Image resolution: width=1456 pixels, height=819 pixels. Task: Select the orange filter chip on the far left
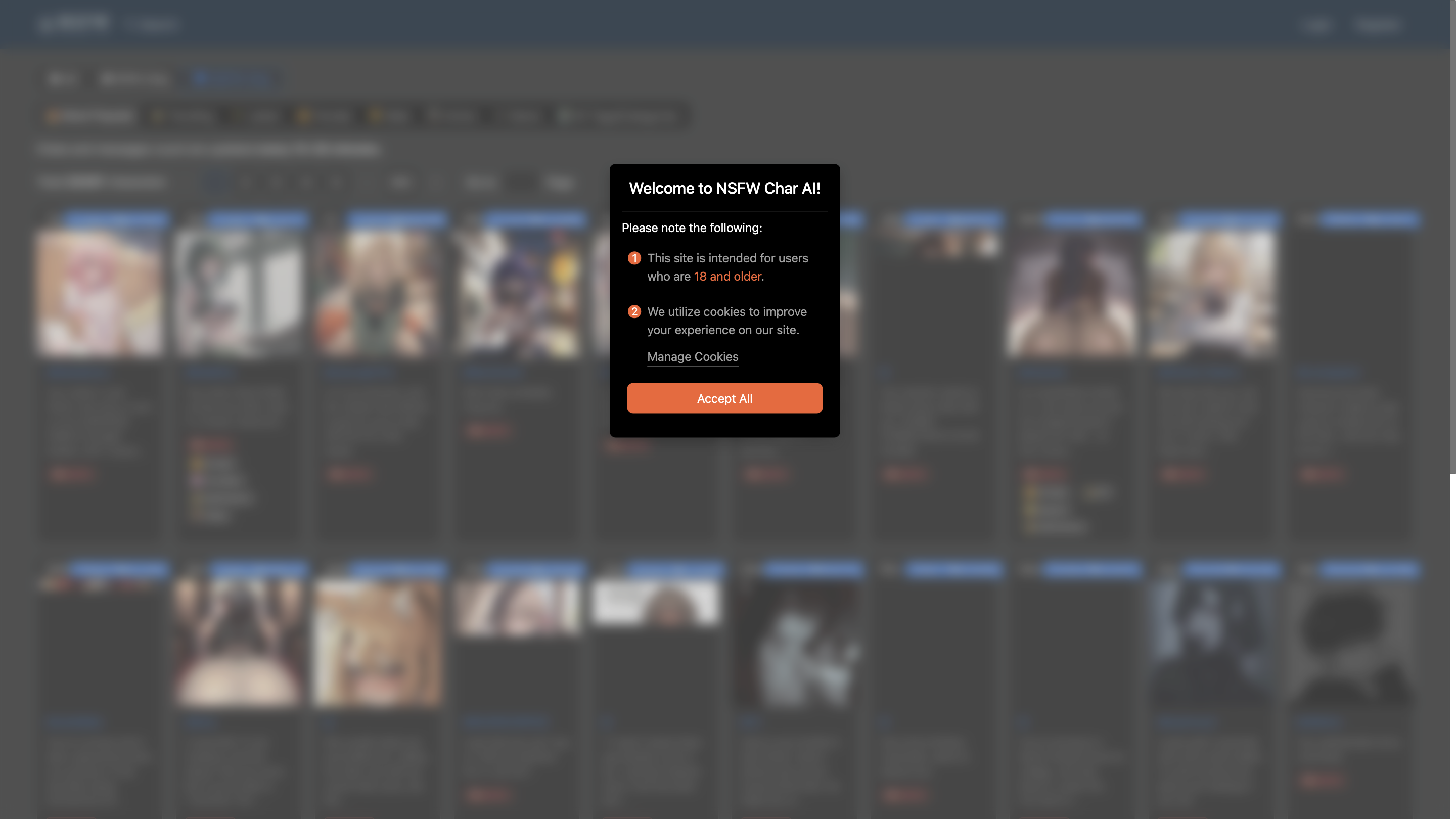click(89, 116)
